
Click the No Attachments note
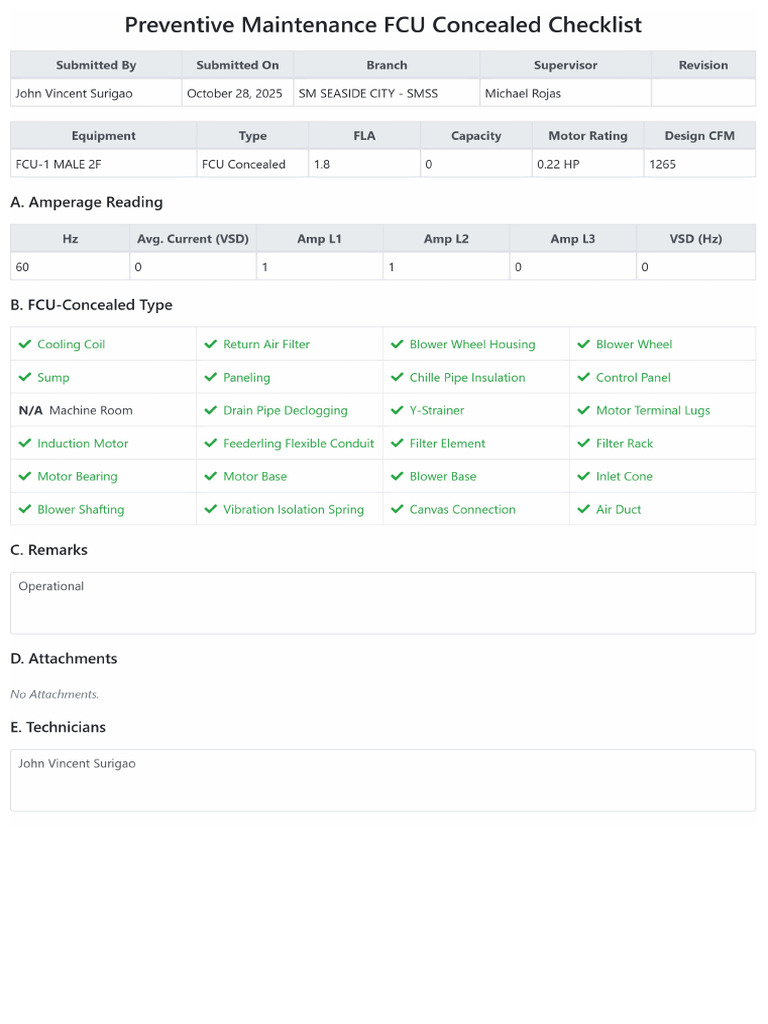pos(55,694)
